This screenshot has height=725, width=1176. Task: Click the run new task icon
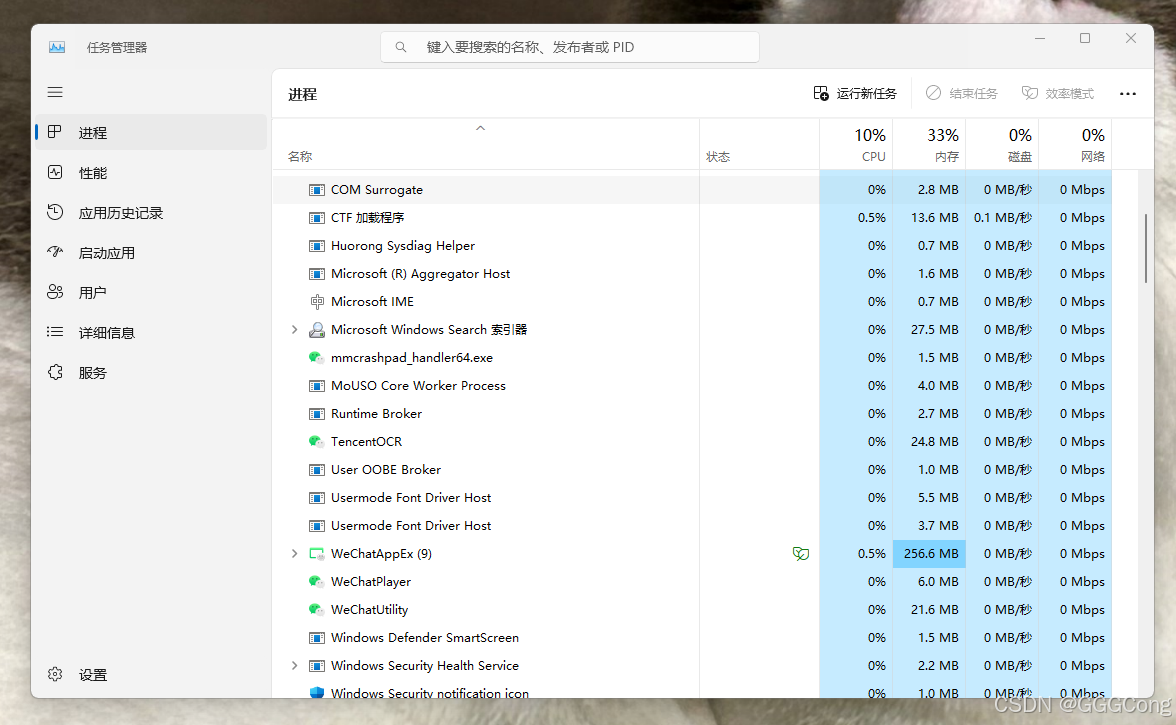click(821, 93)
